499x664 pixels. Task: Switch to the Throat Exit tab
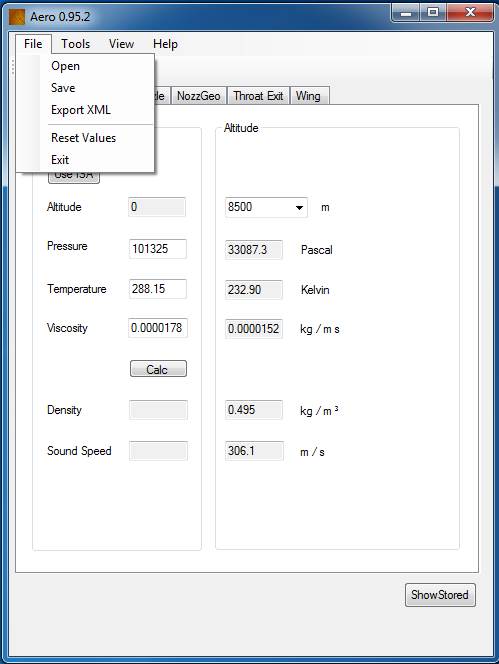tap(258, 96)
